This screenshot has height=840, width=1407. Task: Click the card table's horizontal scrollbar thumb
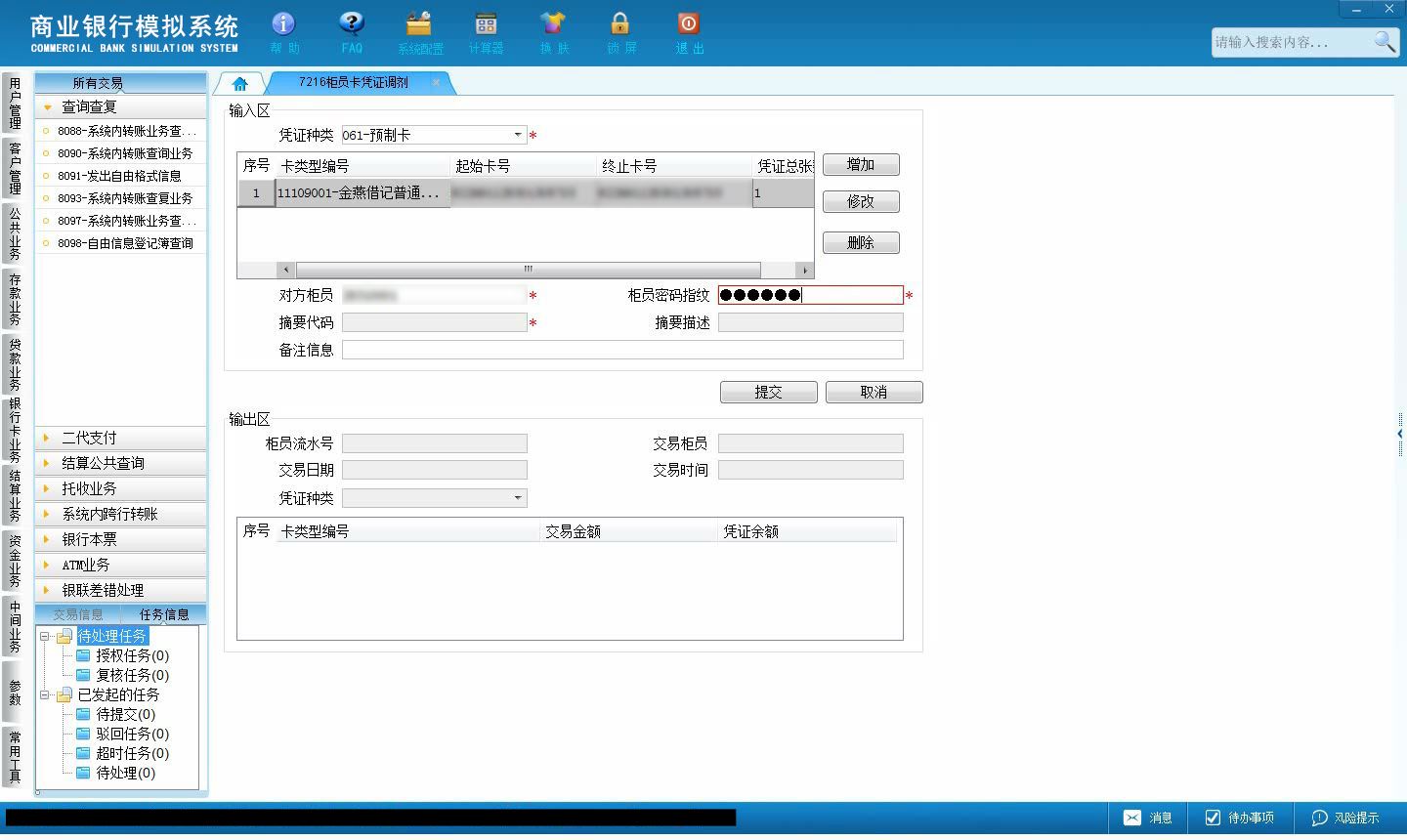click(x=529, y=270)
